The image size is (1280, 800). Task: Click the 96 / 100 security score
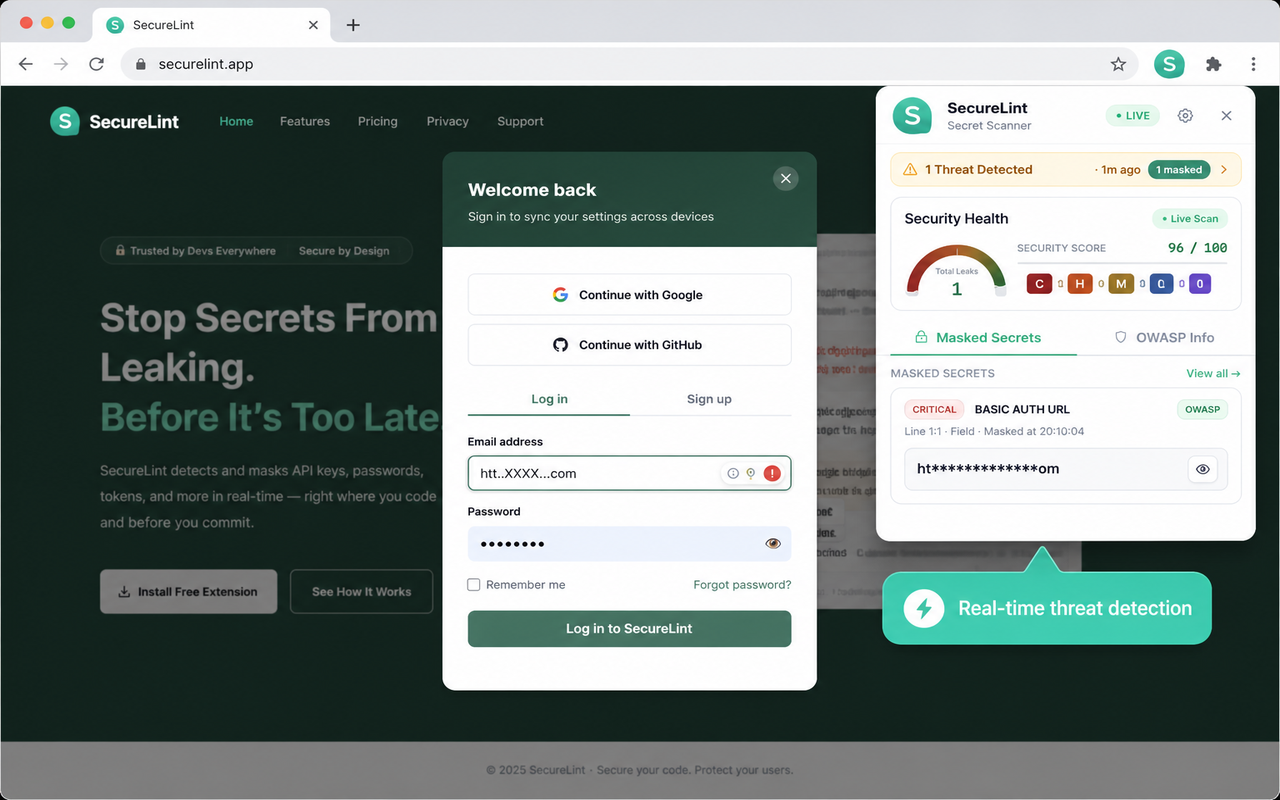tap(1197, 248)
